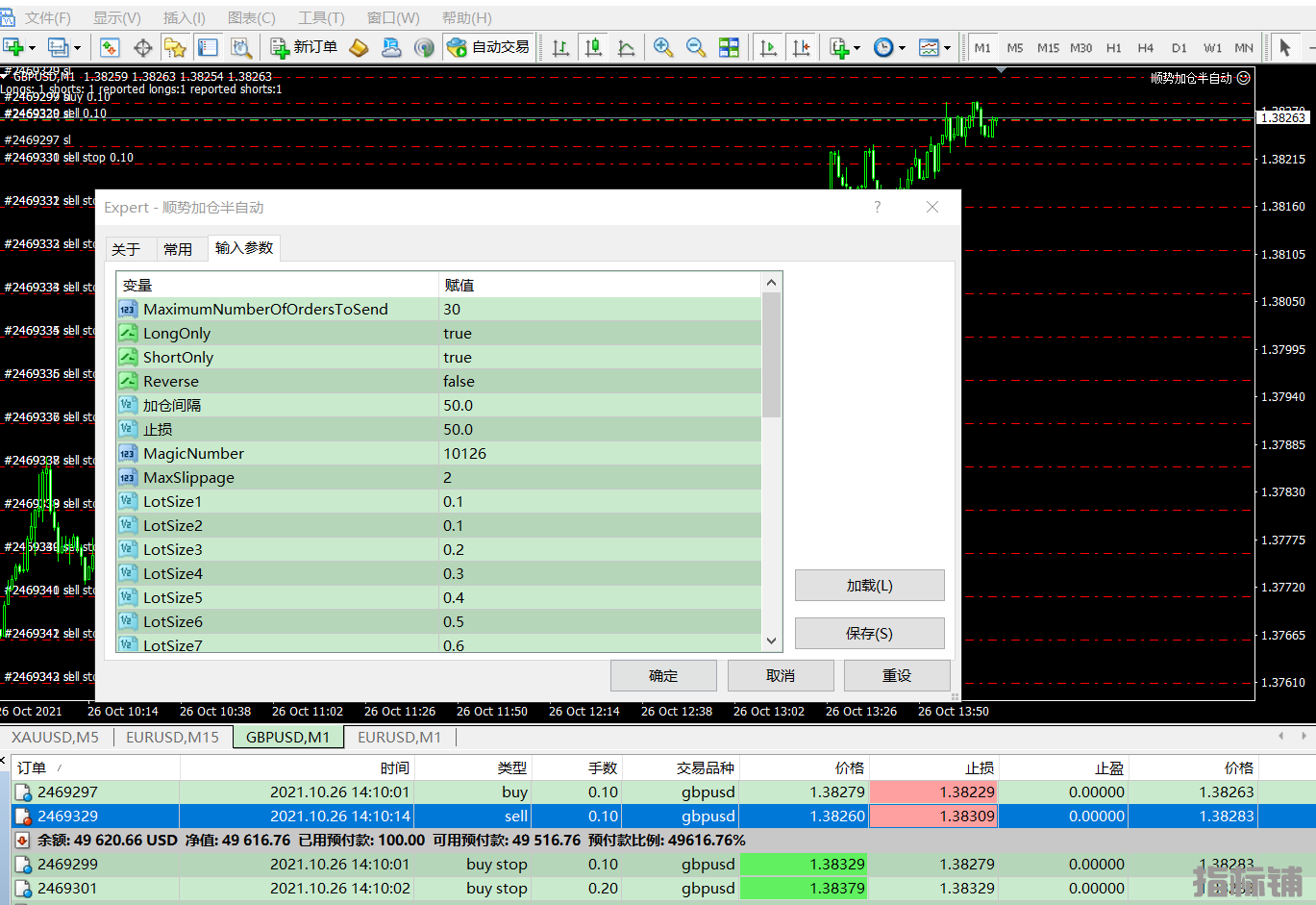
Task: Open the cloud and user toolbar icon
Action: (x=391, y=47)
